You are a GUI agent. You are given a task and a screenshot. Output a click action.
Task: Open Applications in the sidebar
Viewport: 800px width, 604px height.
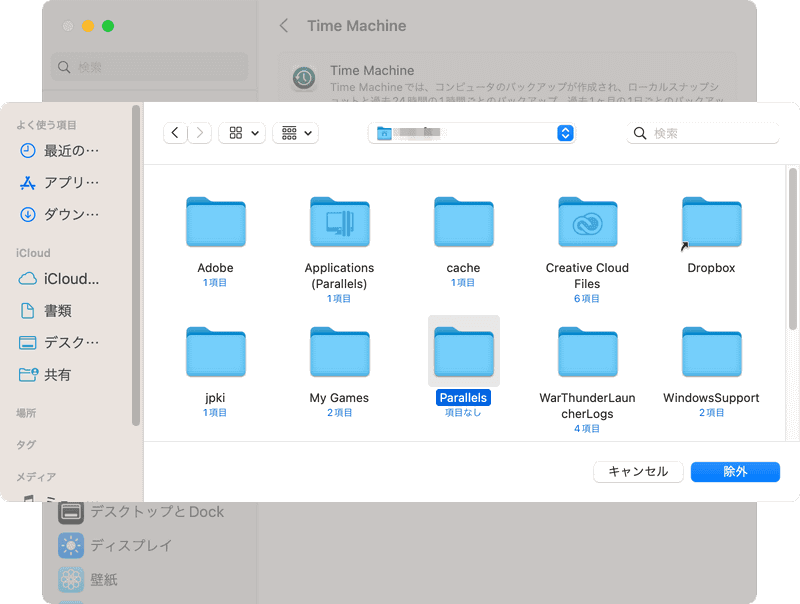click(59, 182)
